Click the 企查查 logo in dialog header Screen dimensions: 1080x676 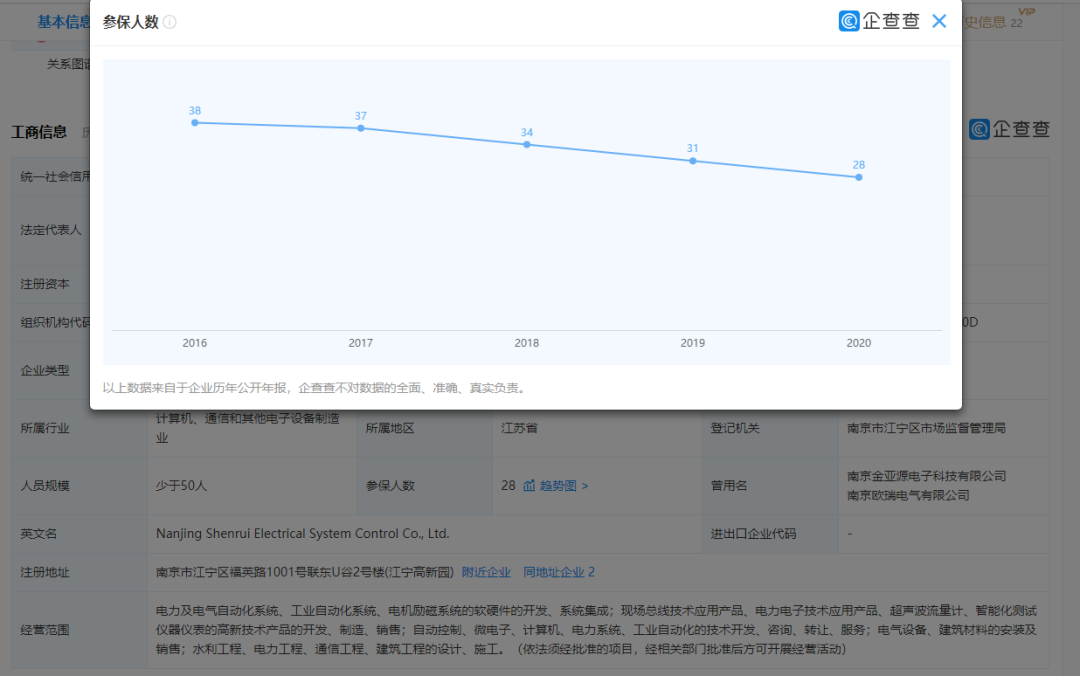(879, 21)
